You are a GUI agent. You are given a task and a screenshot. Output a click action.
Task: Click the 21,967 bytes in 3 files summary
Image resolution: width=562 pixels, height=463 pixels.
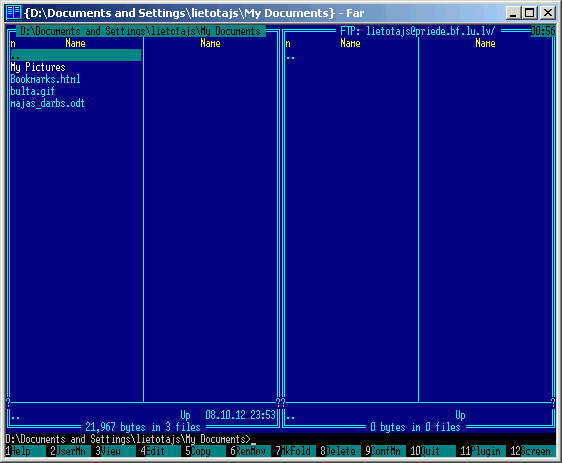[143, 427]
